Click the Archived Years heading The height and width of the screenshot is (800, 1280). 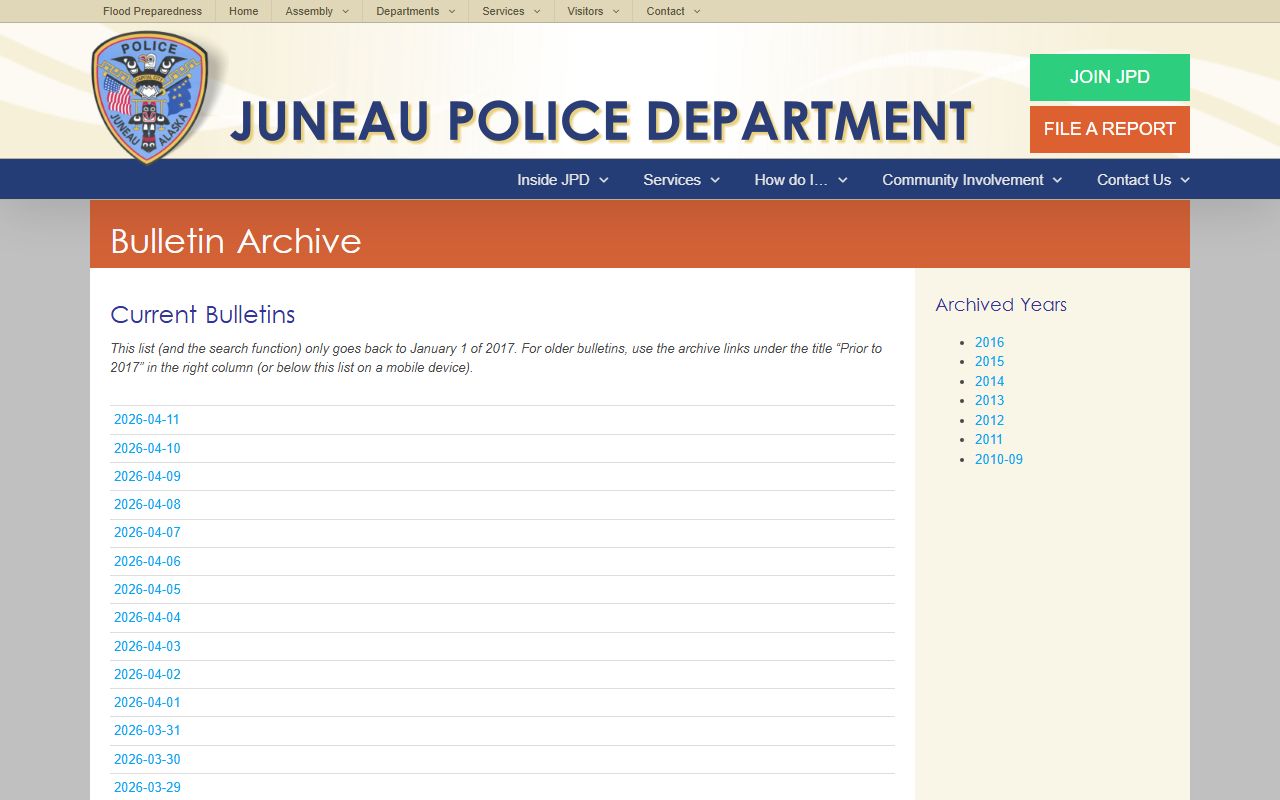point(1001,305)
